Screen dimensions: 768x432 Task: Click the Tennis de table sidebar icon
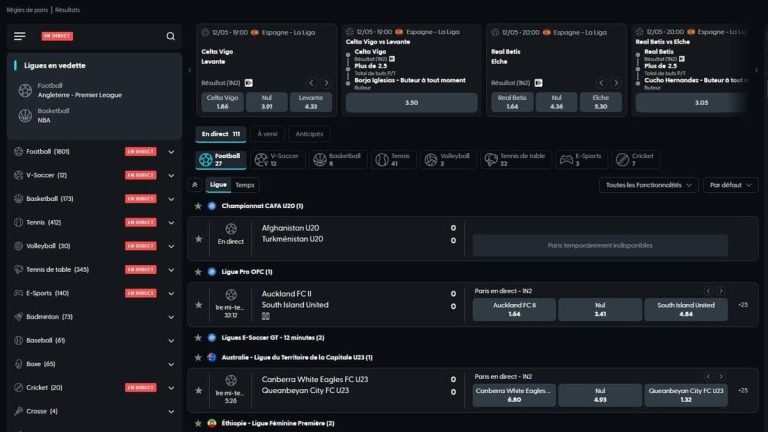click(x=19, y=269)
